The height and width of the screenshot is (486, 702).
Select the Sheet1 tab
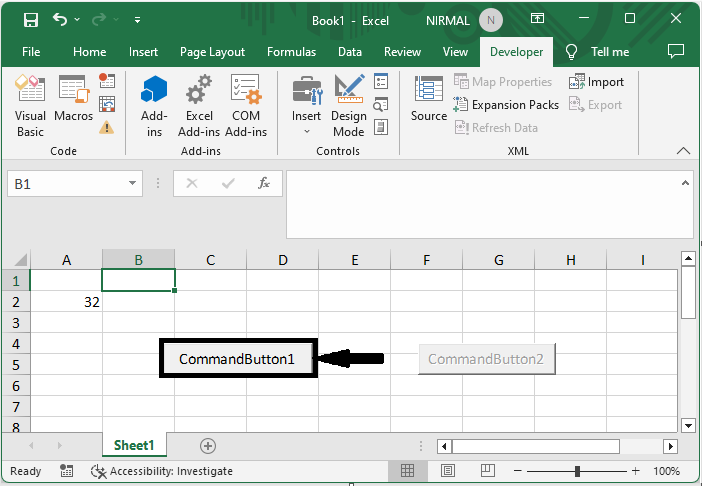(133, 445)
